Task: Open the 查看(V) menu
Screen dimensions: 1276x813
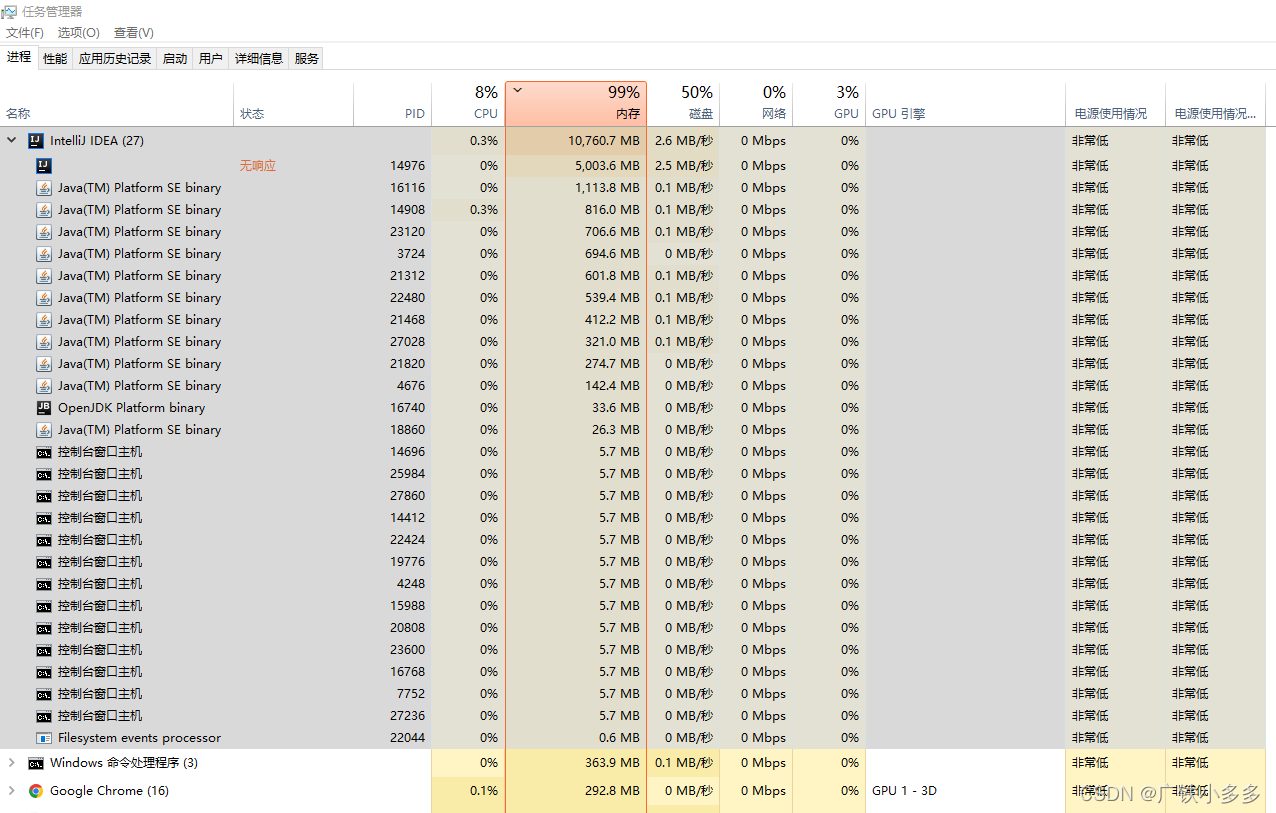Action: point(134,33)
